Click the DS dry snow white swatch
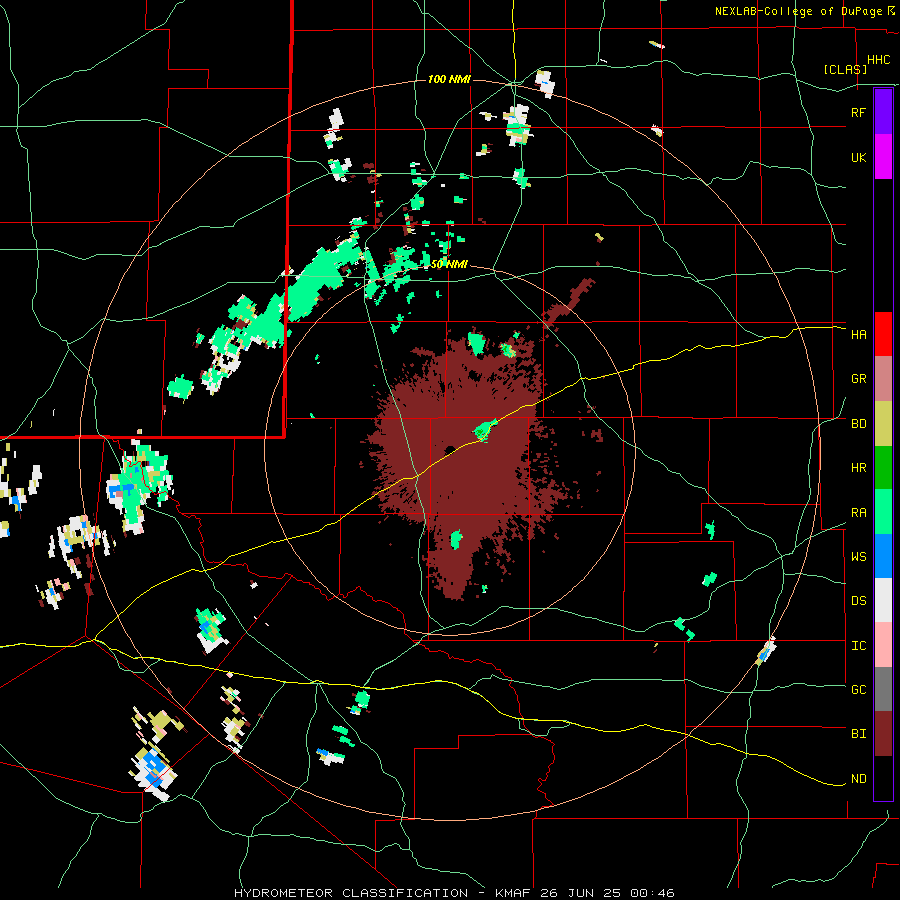 click(x=883, y=600)
